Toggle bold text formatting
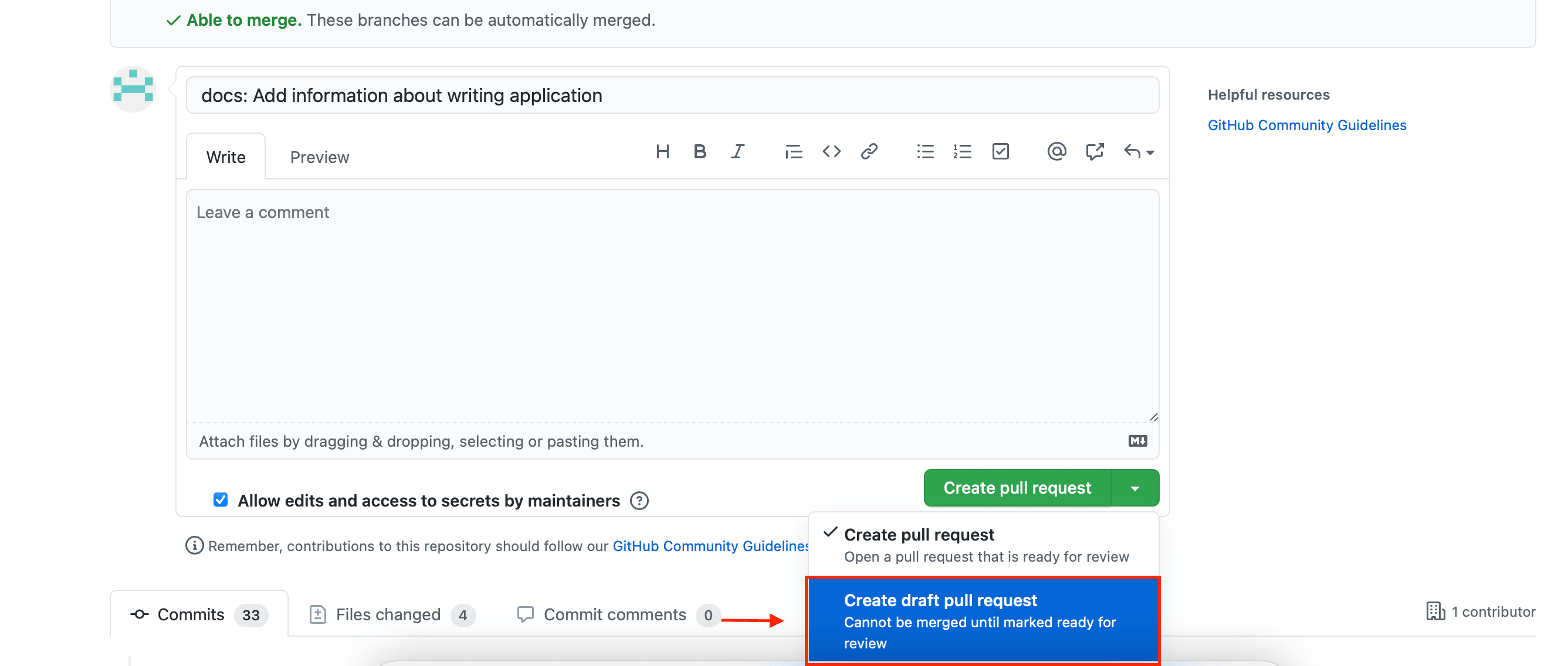The height and width of the screenshot is (666, 1568). coord(700,151)
